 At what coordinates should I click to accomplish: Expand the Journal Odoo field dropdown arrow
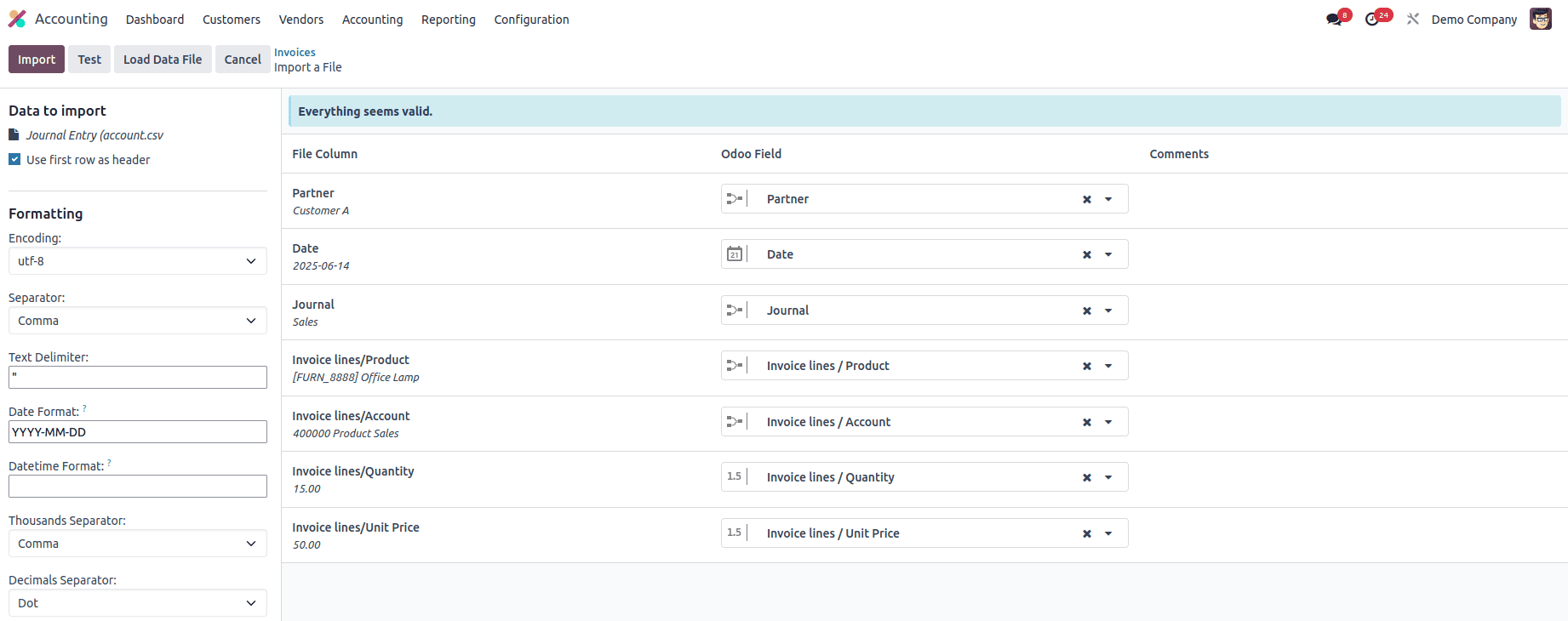click(x=1108, y=310)
